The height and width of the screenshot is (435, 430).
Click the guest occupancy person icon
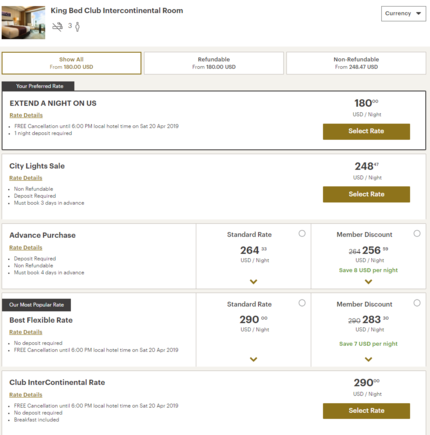coord(77,27)
